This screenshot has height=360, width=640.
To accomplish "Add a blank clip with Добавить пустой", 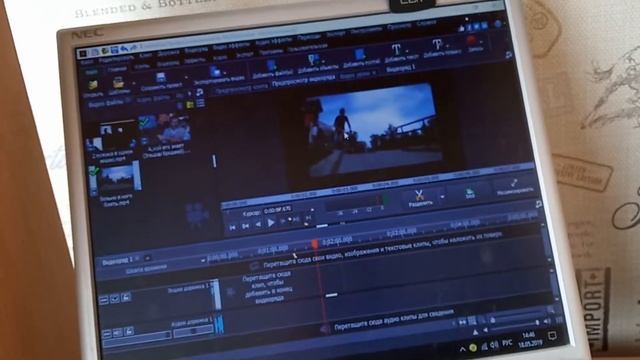I will pos(360,55).
